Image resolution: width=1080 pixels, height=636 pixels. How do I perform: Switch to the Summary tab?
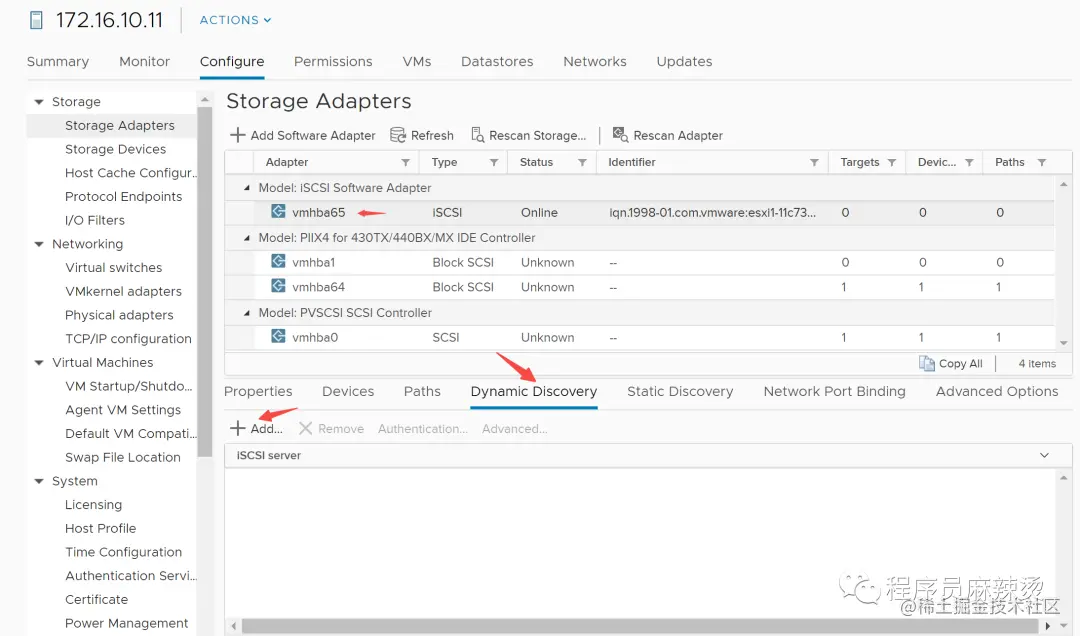58,61
